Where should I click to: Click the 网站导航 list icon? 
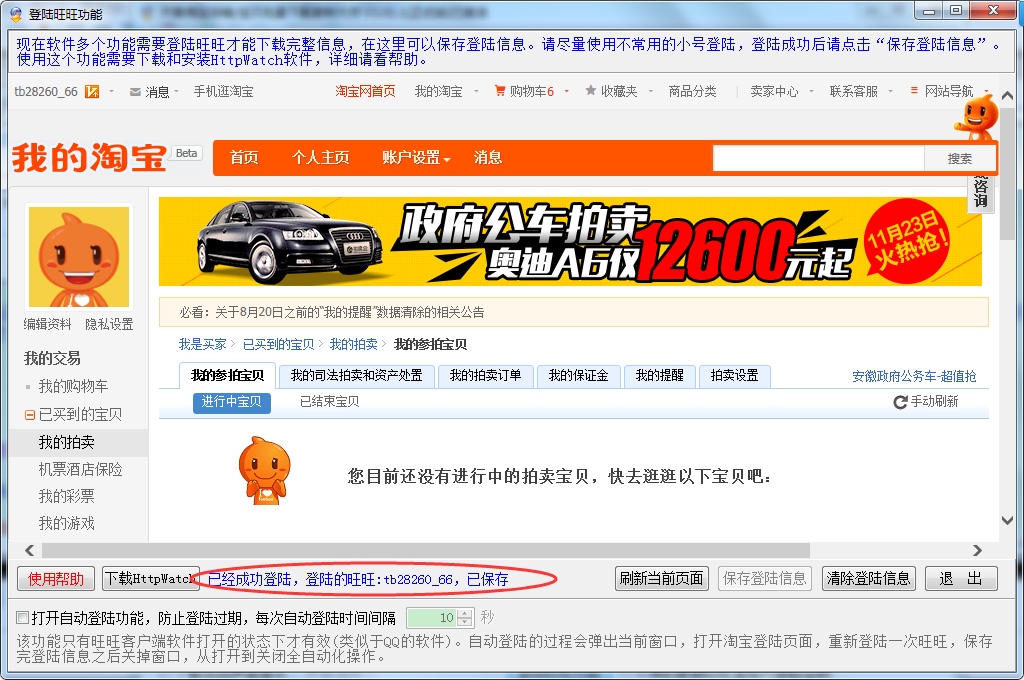914,92
